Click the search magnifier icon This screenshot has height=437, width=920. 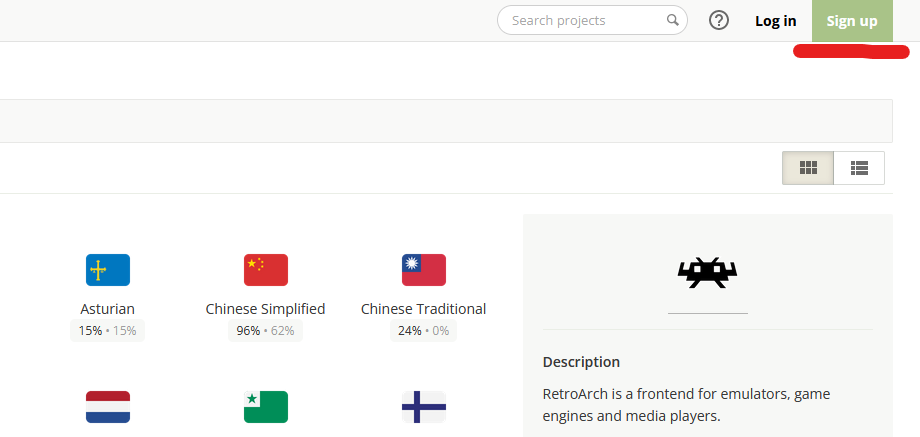coord(672,20)
